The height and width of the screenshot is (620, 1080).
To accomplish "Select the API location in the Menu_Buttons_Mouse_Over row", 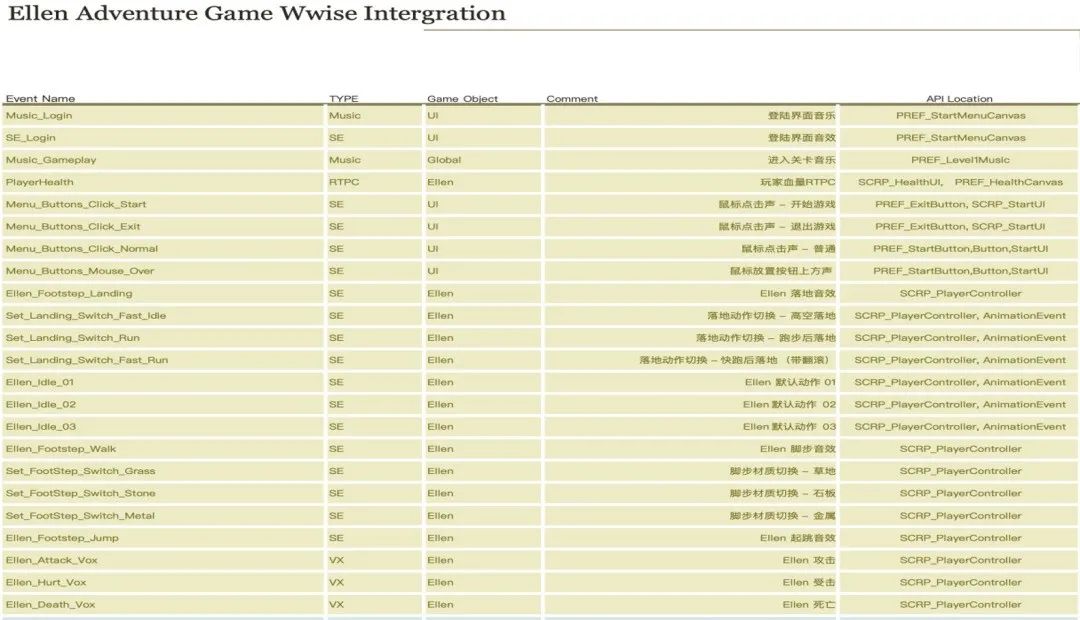I will [960, 271].
